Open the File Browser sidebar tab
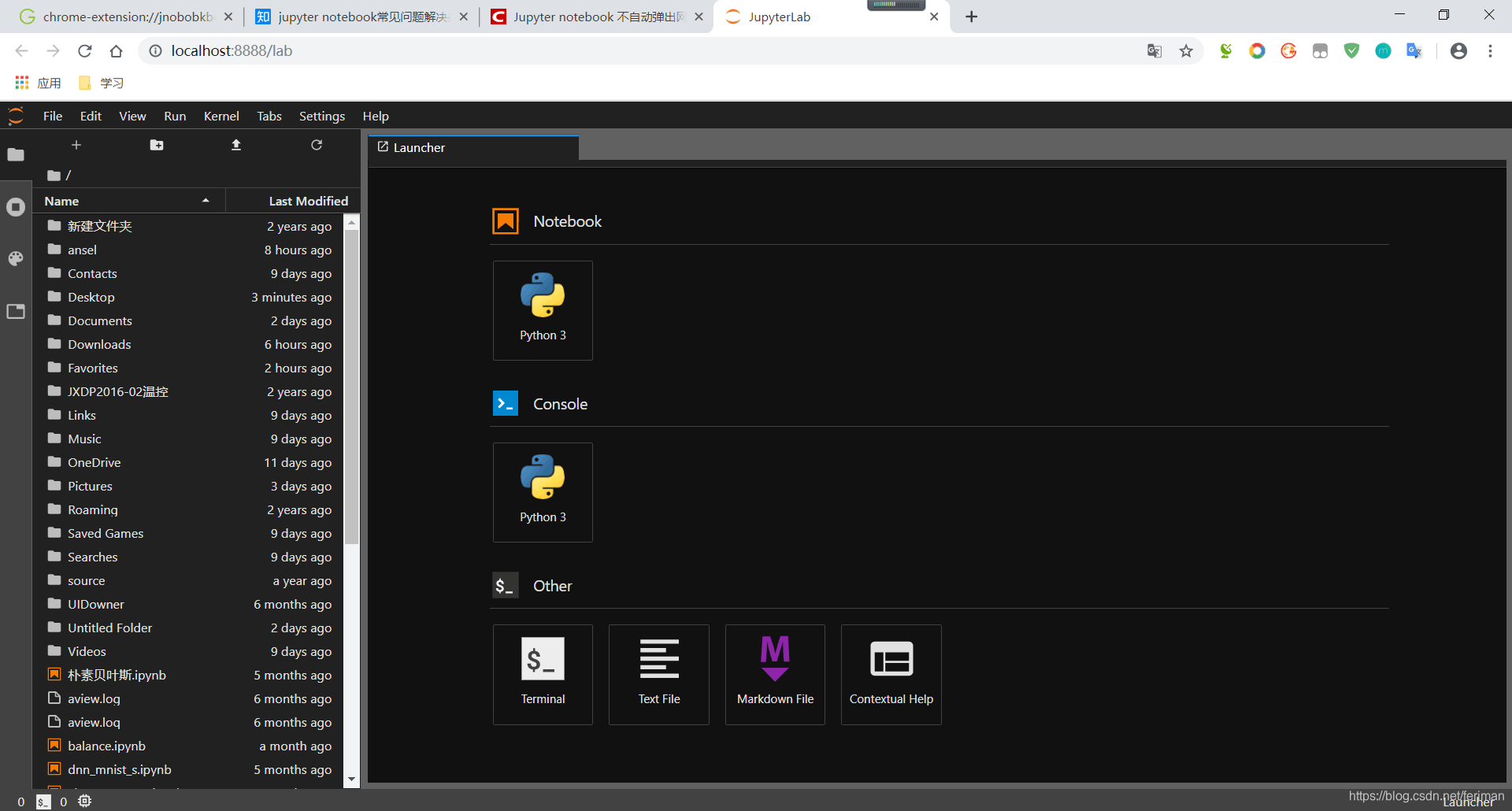 (16, 154)
